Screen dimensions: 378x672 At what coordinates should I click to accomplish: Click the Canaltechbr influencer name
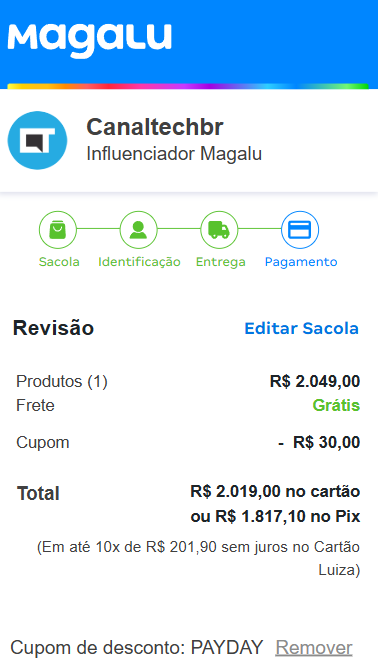(x=155, y=127)
